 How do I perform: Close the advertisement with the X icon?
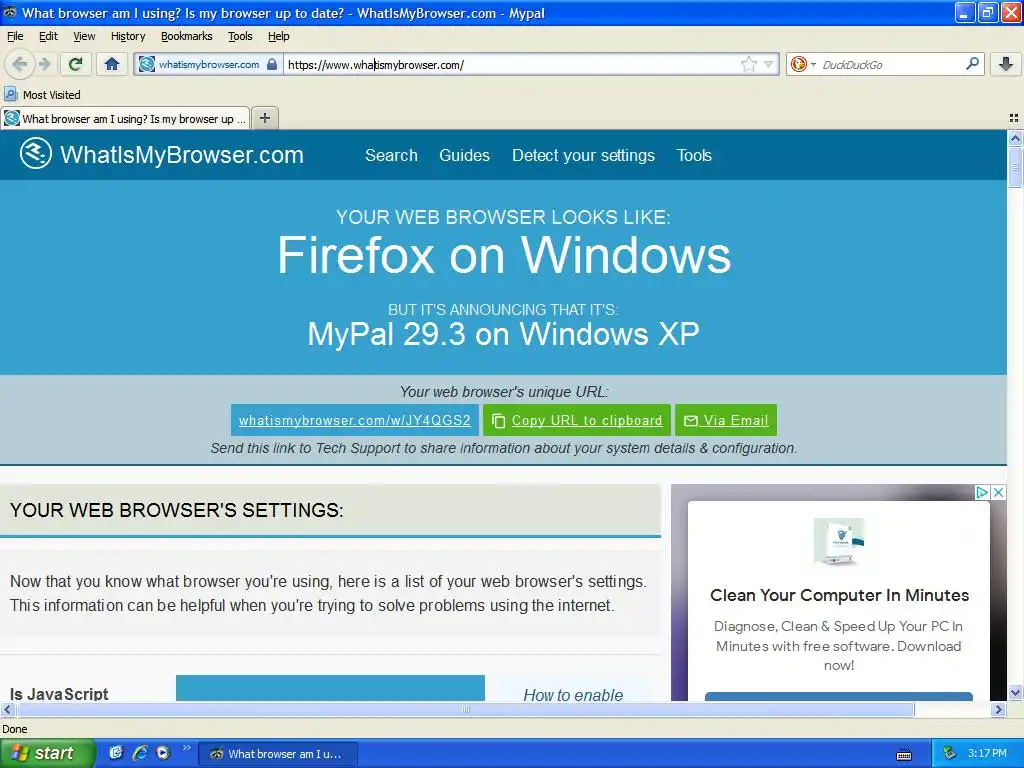999,492
